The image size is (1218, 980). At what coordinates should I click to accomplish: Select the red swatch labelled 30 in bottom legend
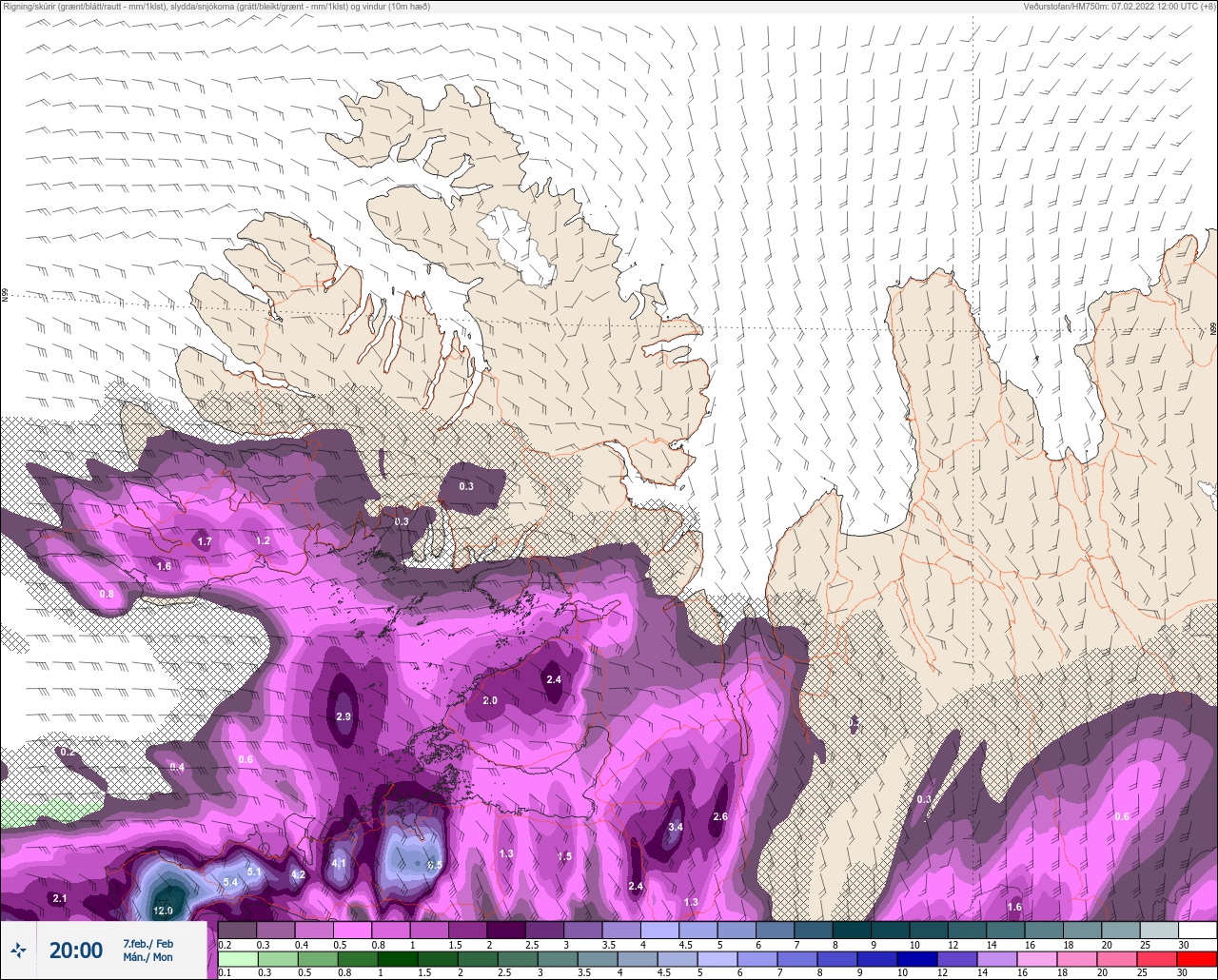pos(1197,960)
